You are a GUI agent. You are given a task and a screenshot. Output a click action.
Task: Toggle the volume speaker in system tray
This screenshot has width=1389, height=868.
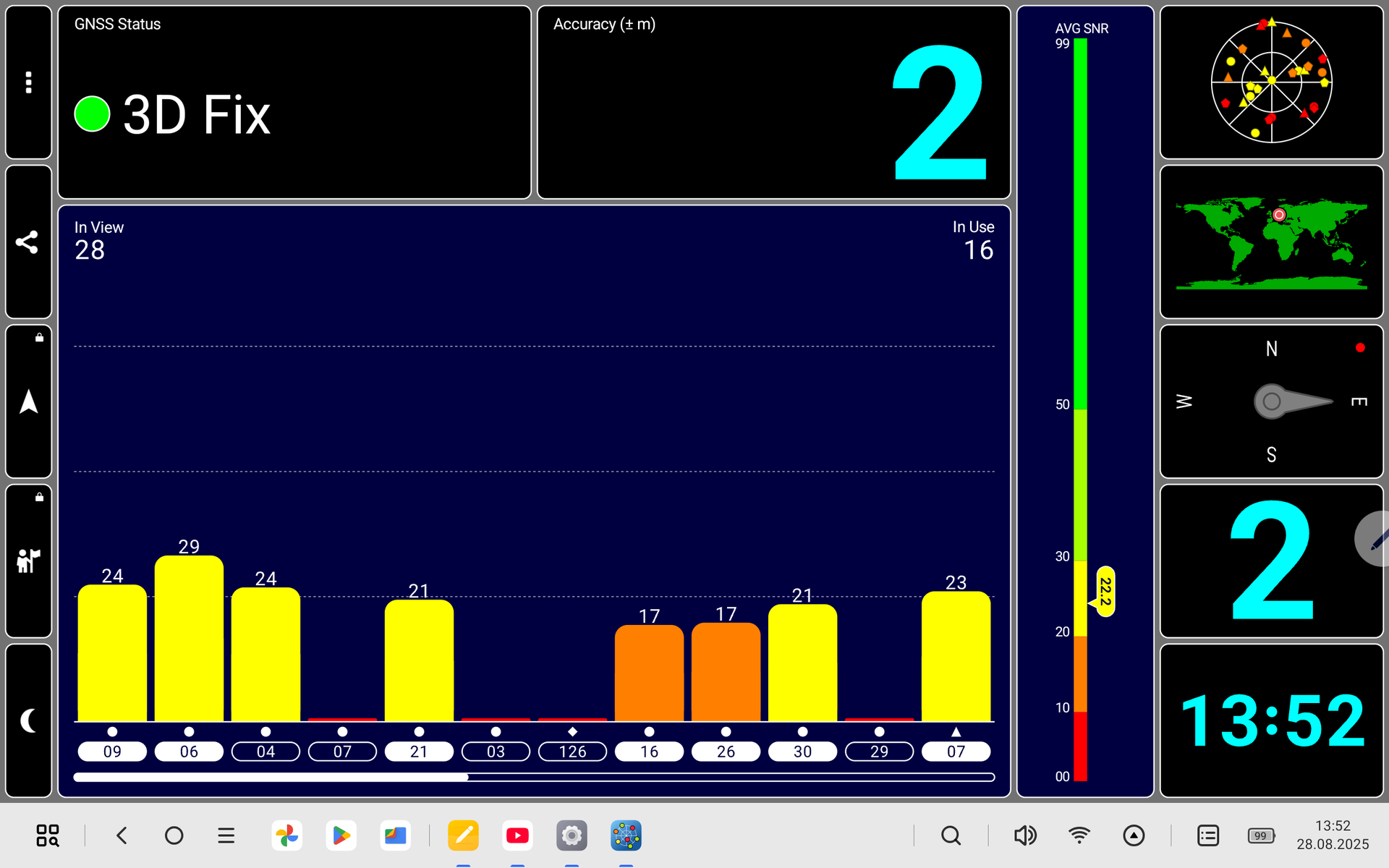pyautogui.click(x=1024, y=835)
